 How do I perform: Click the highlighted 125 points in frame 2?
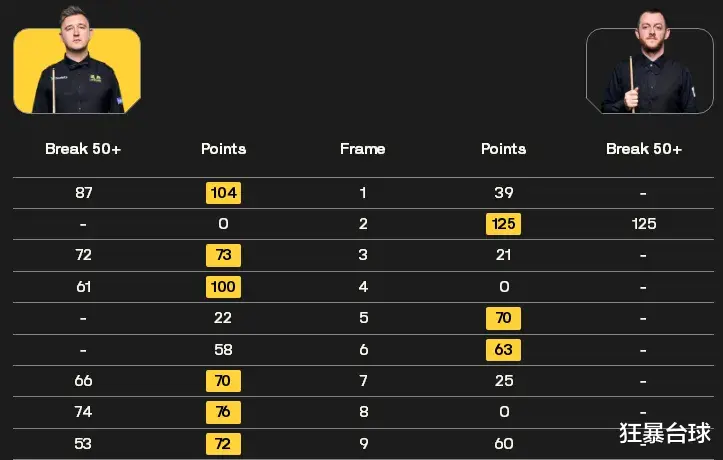[503, 224]
